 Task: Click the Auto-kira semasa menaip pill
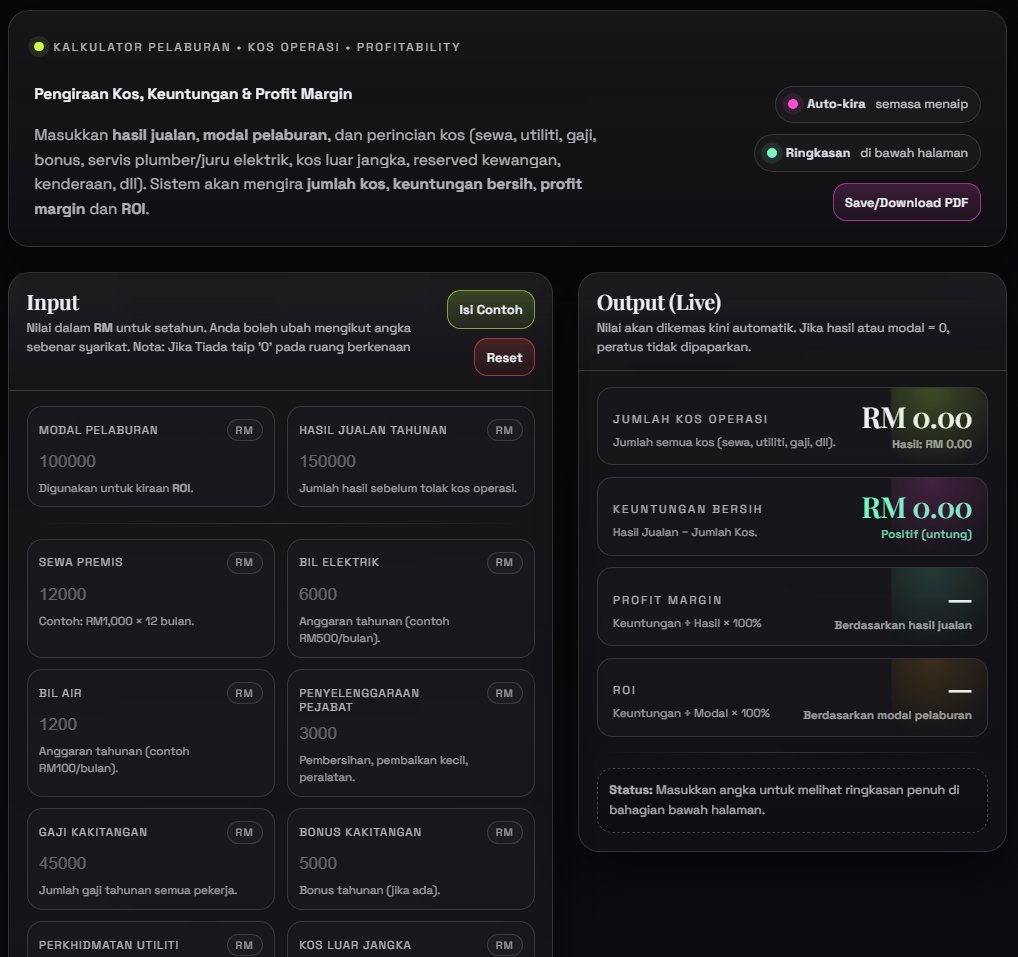click(877, 104)
